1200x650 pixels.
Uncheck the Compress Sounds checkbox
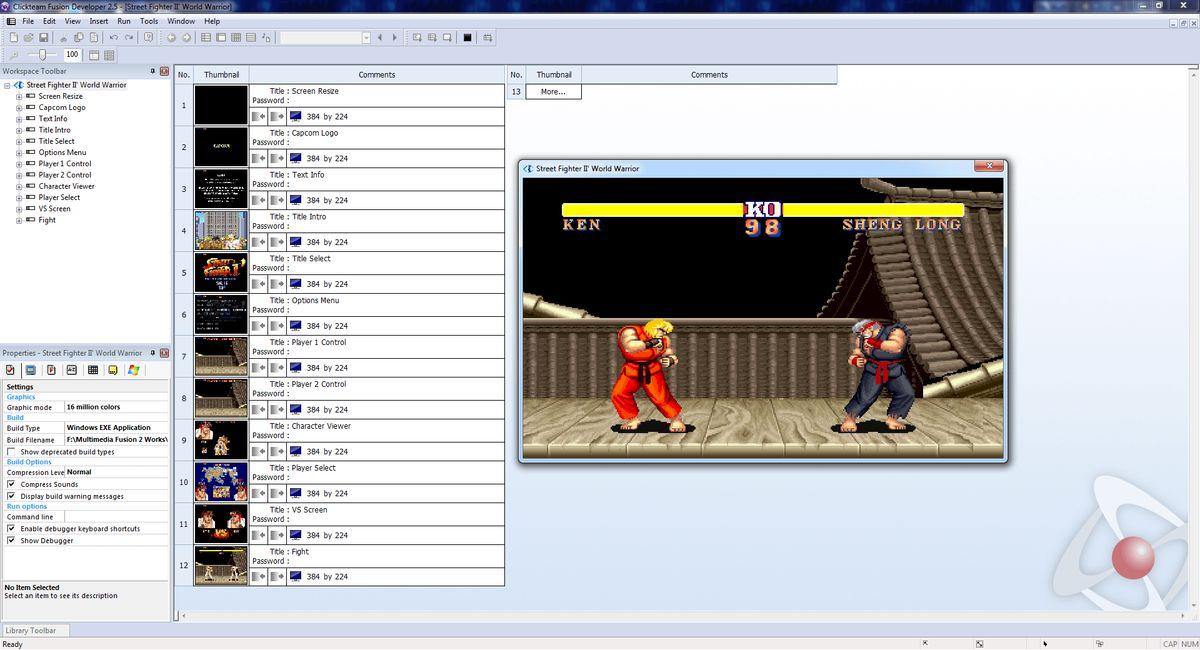pos(11,484)
